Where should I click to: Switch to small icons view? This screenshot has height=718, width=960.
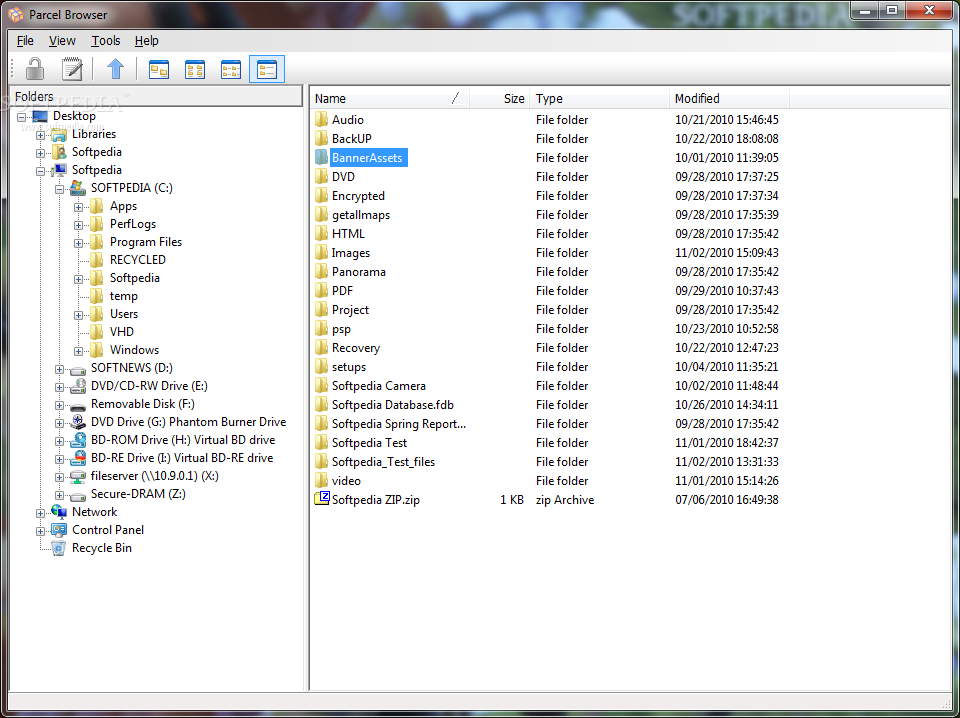click(195, 69)
